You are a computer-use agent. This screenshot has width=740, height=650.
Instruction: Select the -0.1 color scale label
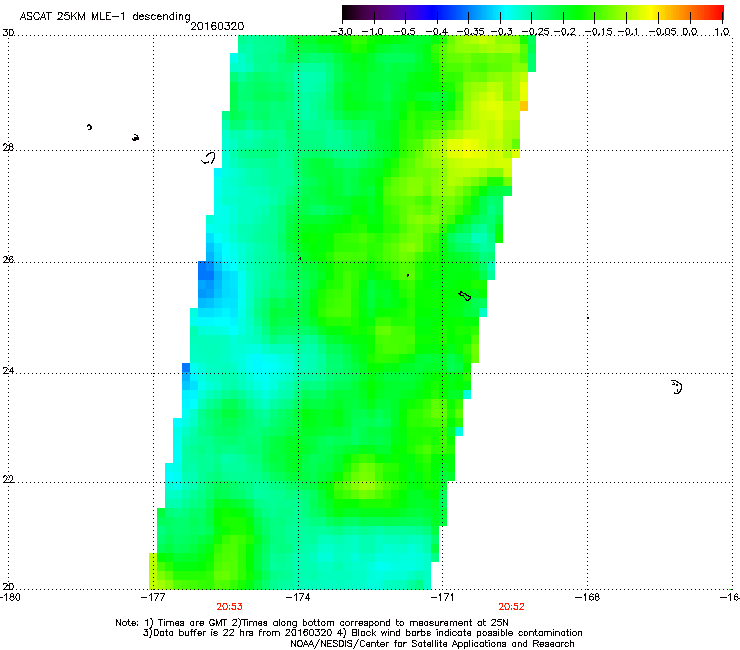pos(628,32)
